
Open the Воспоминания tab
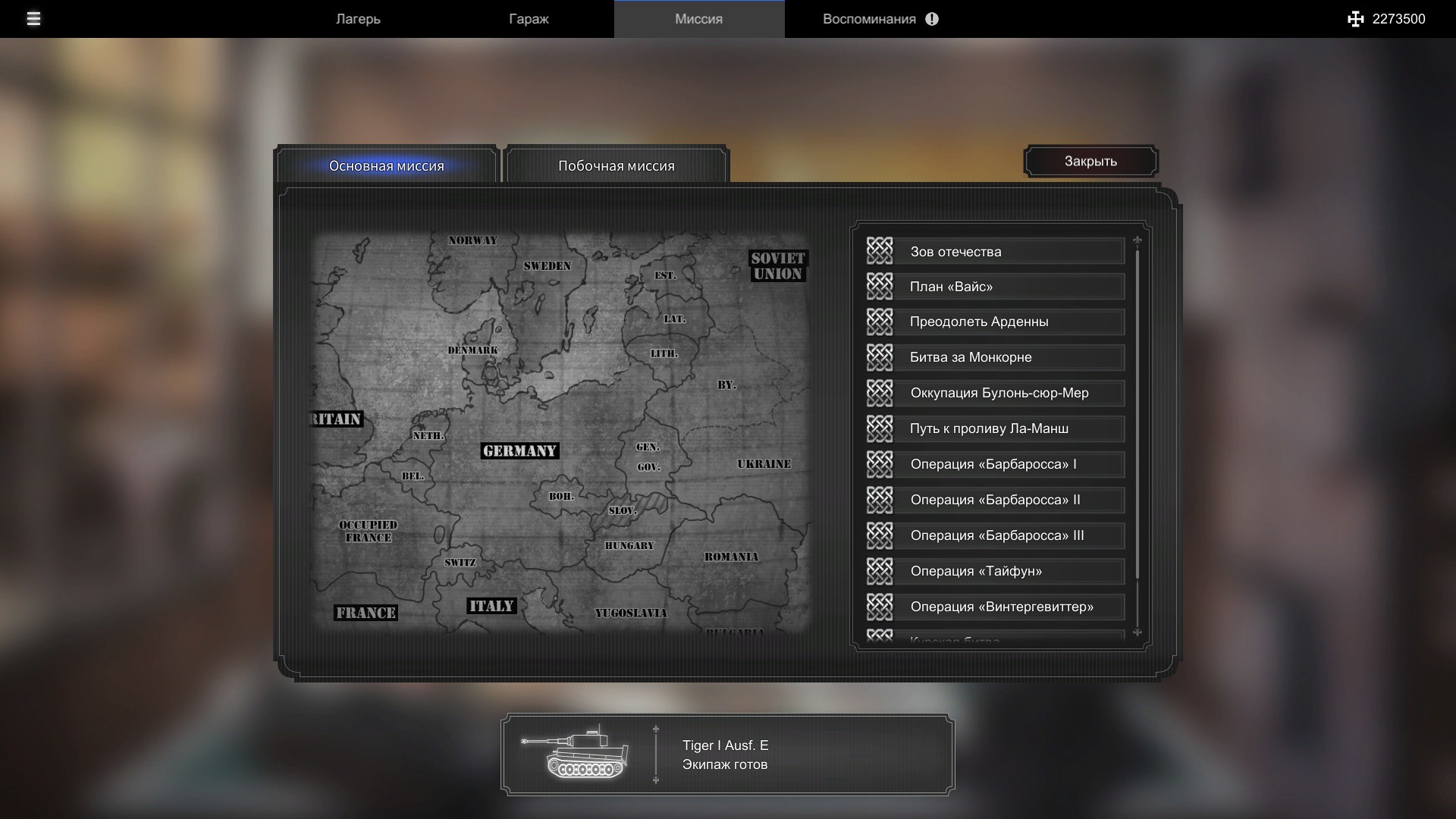[869, 19]
